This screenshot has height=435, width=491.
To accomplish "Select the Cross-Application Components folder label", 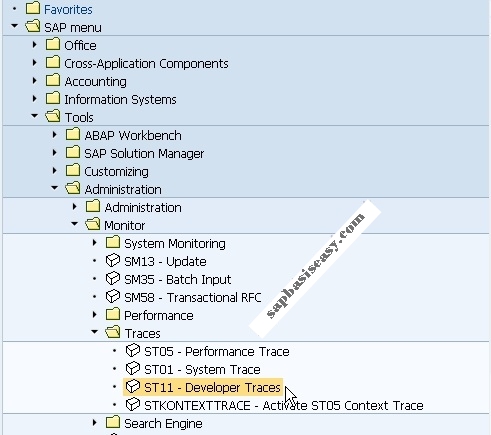I will click(x=146, y=64).
